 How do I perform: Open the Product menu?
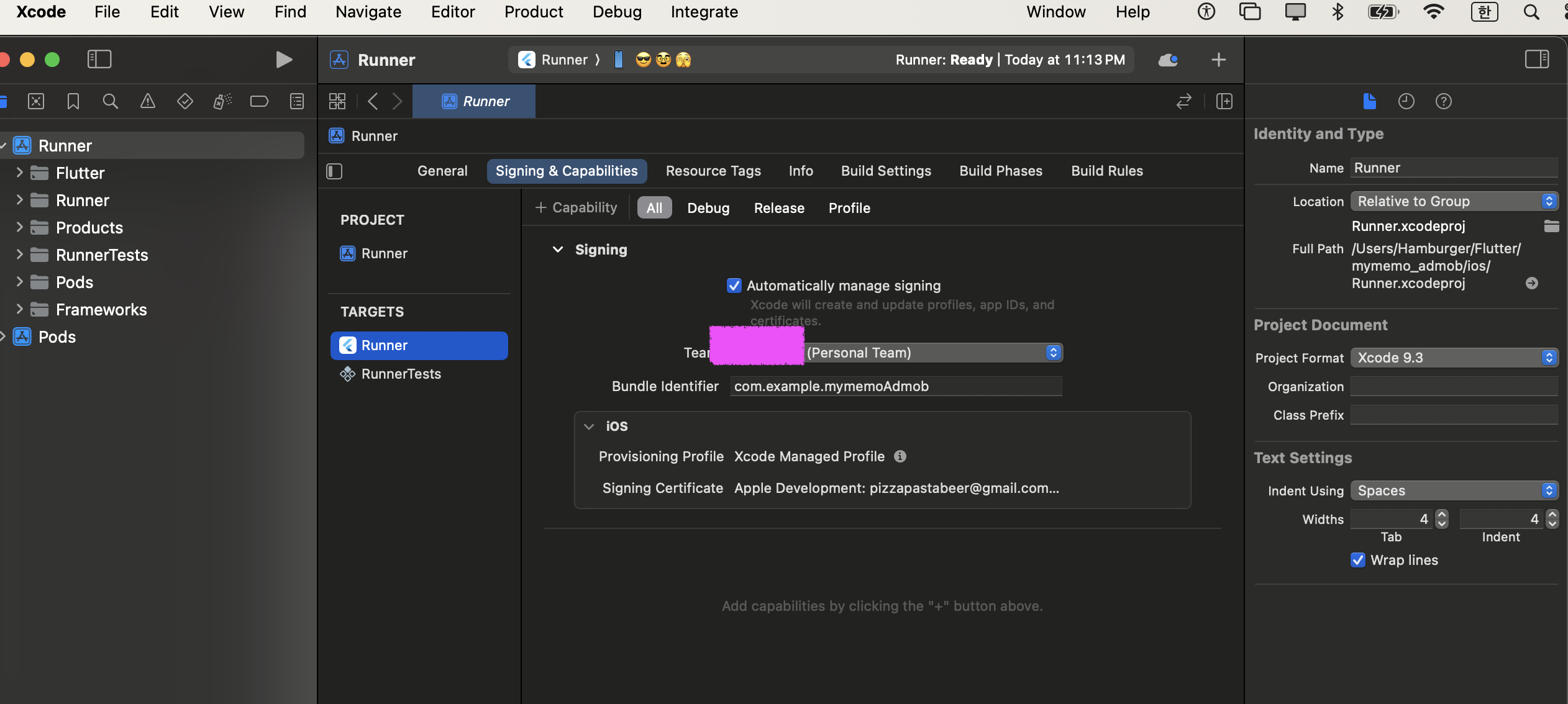pyautogui.click(x=534, y=12)
